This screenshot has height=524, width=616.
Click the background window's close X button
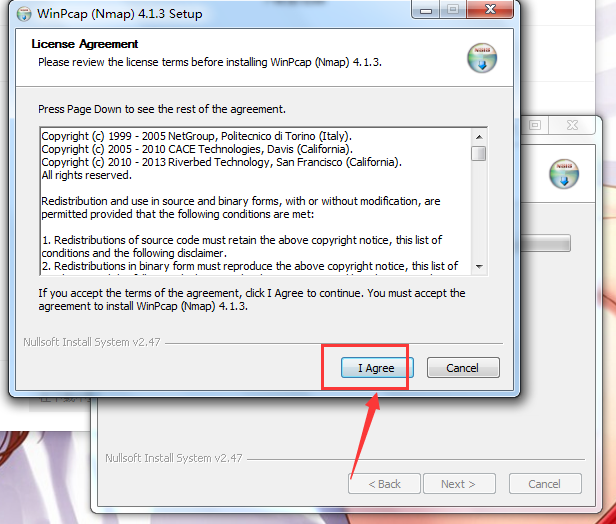click(x=572, y=125)
